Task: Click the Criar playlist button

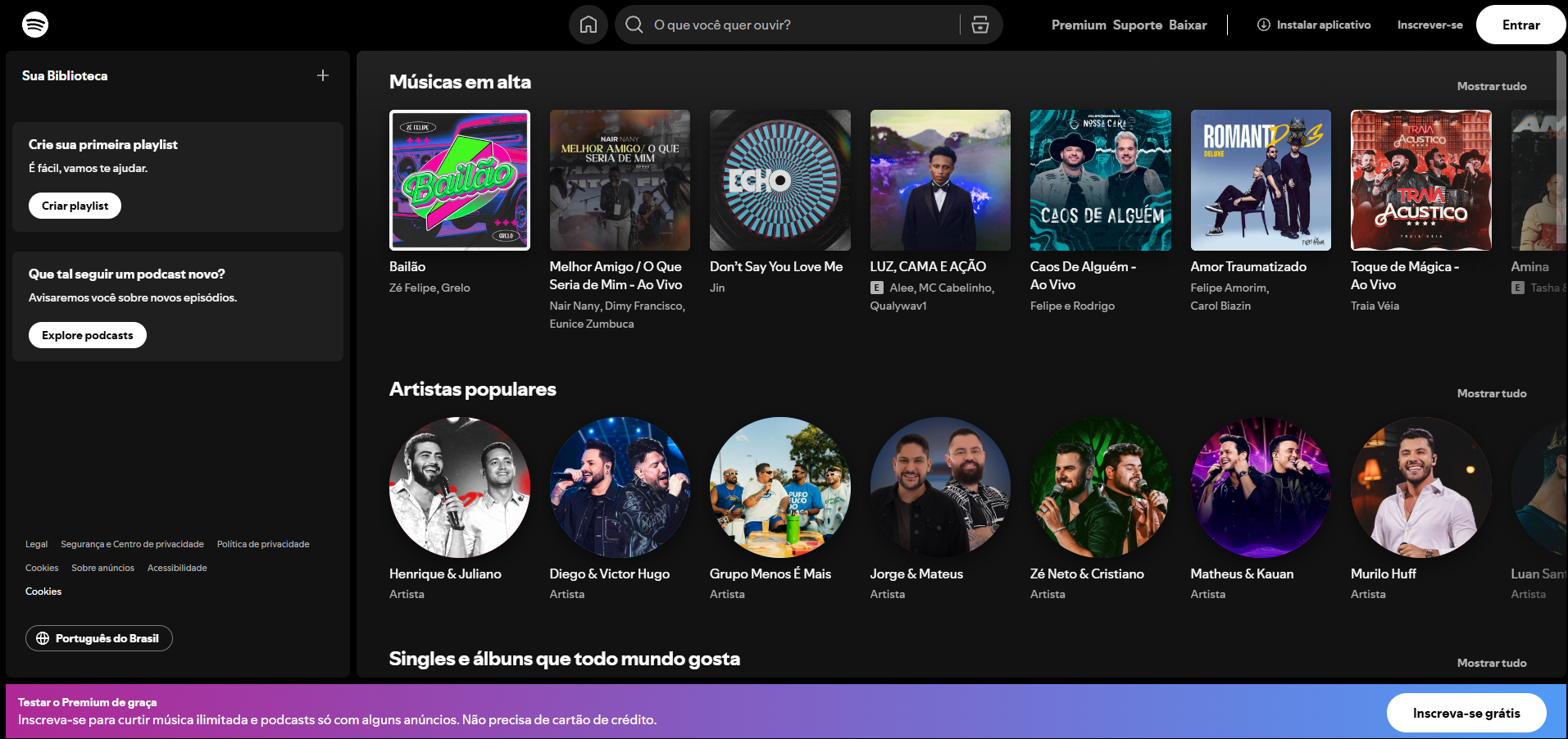Action: (75, 206)
